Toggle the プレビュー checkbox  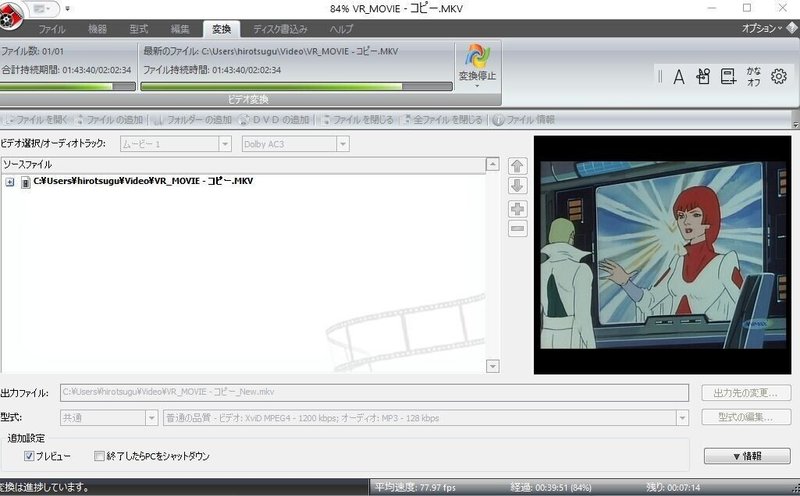click(29, 456)
